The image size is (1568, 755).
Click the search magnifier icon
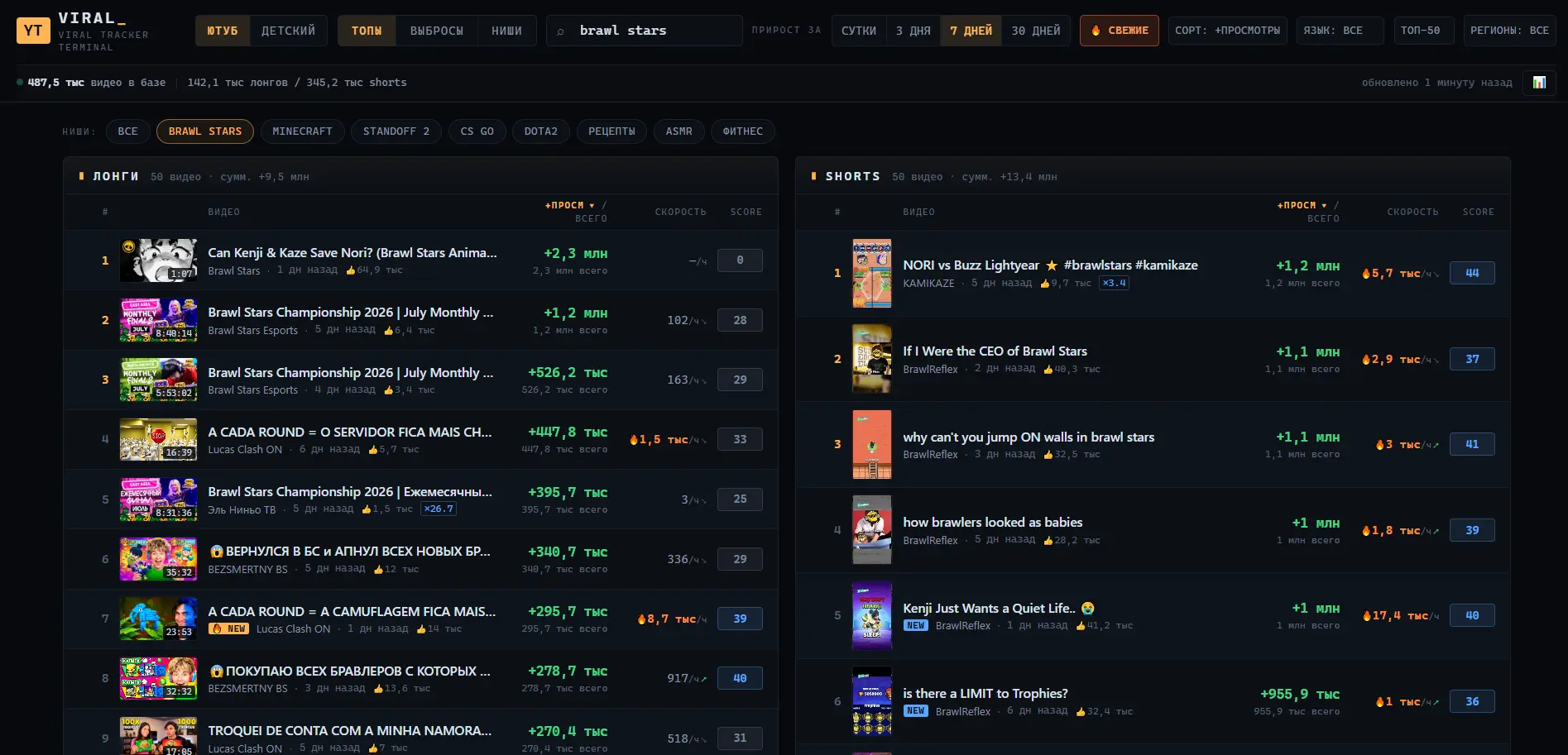coord(560,31)
